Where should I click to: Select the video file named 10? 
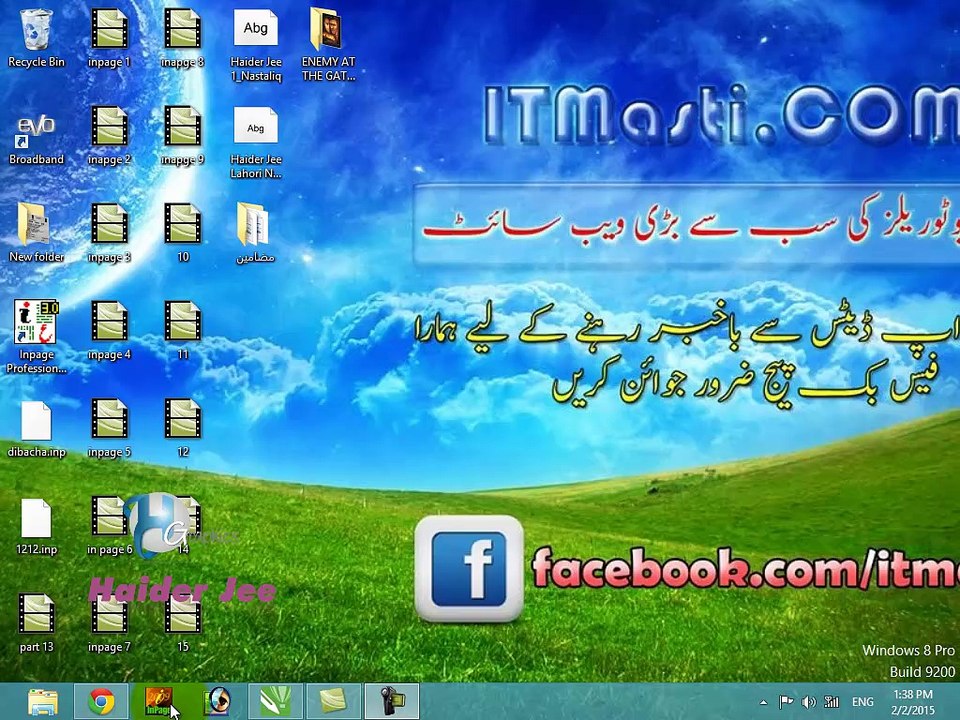[182, 233]
